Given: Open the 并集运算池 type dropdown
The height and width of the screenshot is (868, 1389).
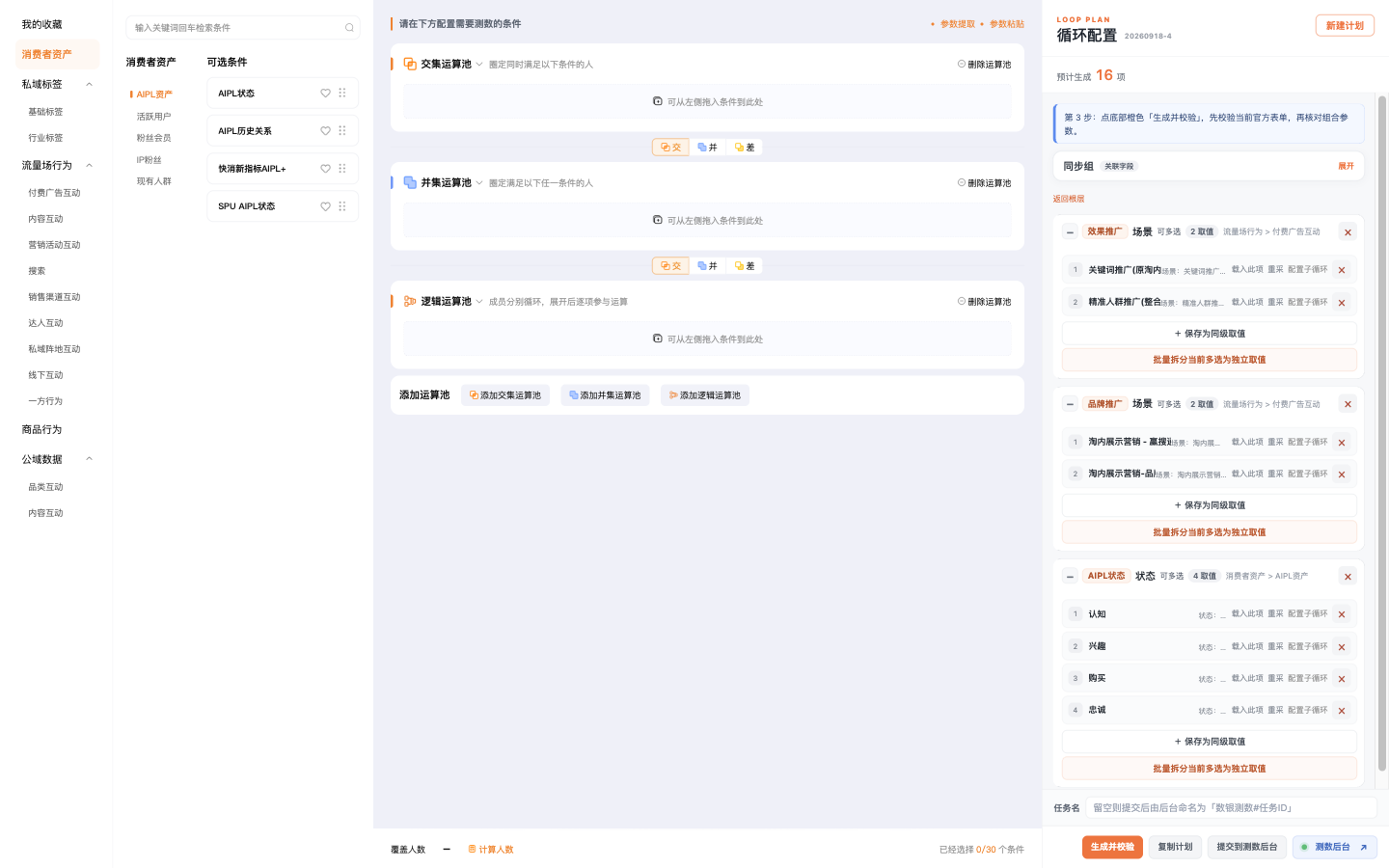Looking at the screenshot, I should click(479, 183).
